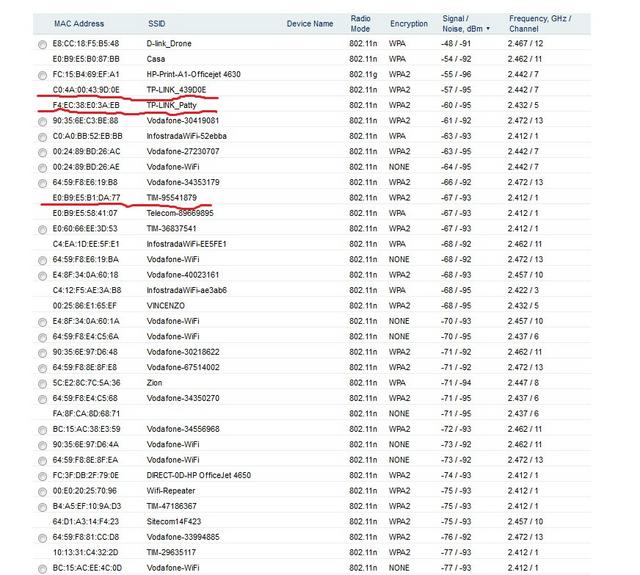Select the TIM-36837541 radio button
This screenshot has height=575, width=640.
tap(42, 230)
